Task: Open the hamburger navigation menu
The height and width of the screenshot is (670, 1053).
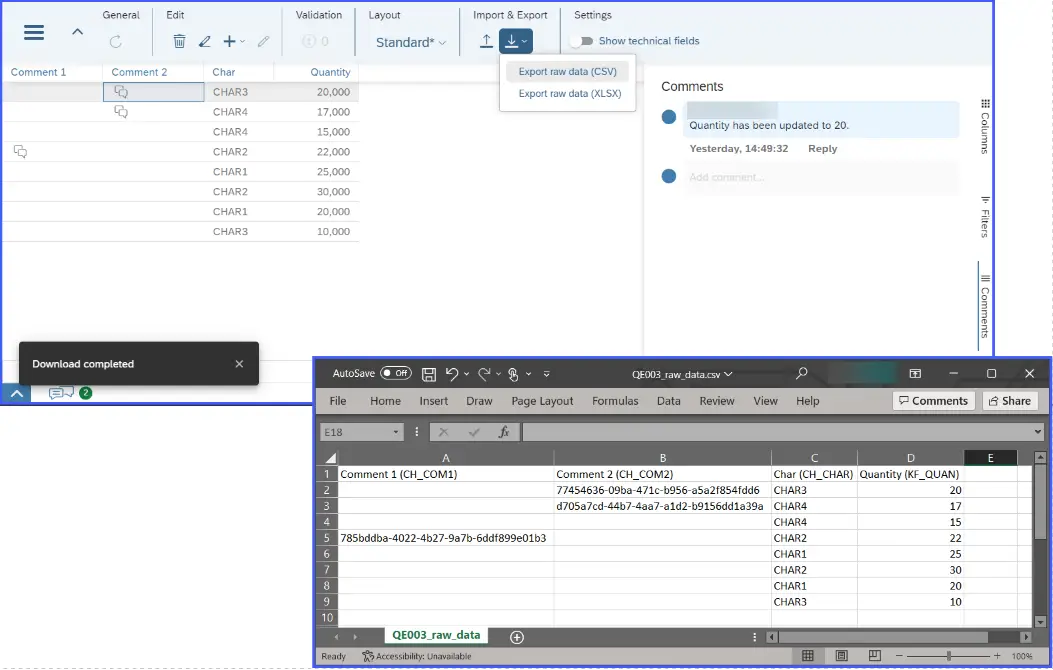Action: click(33, 32)
